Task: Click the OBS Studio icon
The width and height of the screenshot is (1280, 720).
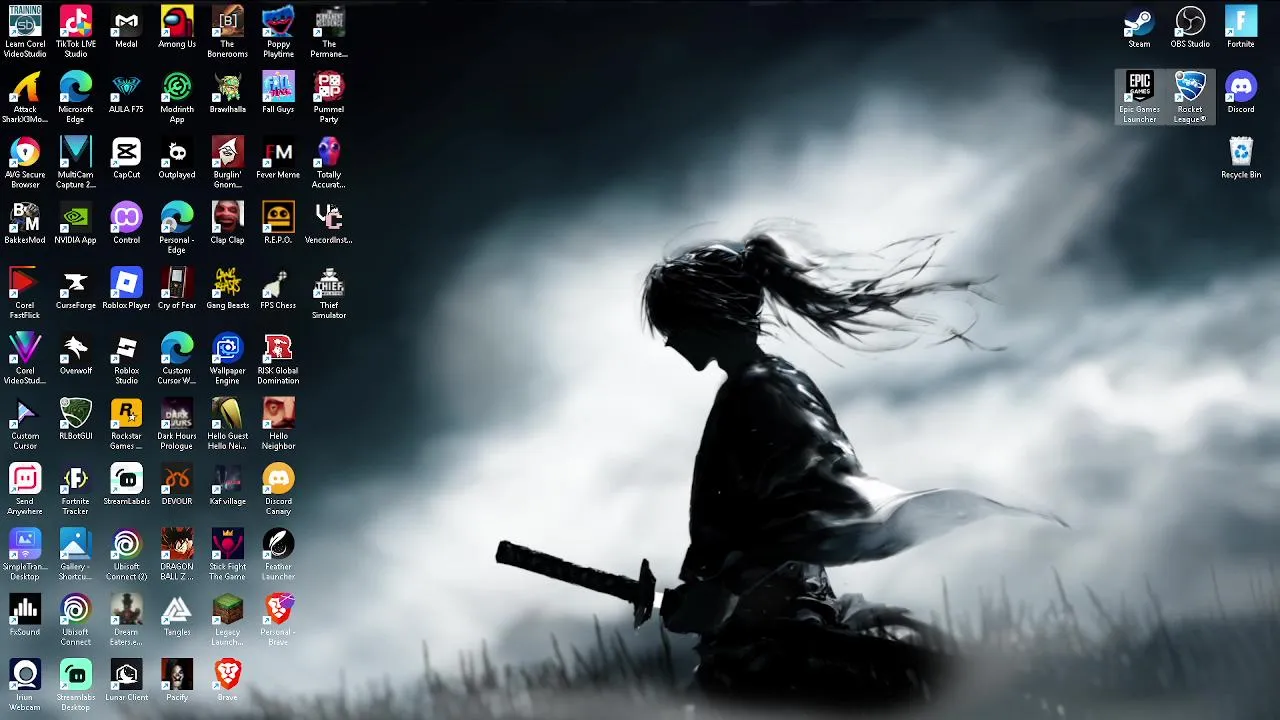Action: (1190, 22)
